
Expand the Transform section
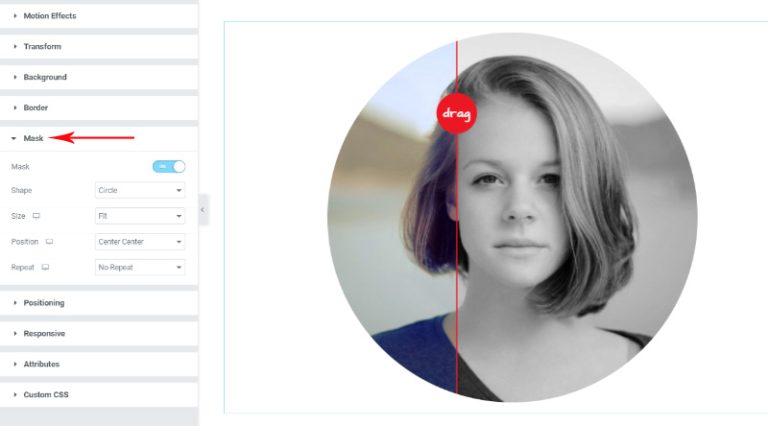(x=99, y=47)
